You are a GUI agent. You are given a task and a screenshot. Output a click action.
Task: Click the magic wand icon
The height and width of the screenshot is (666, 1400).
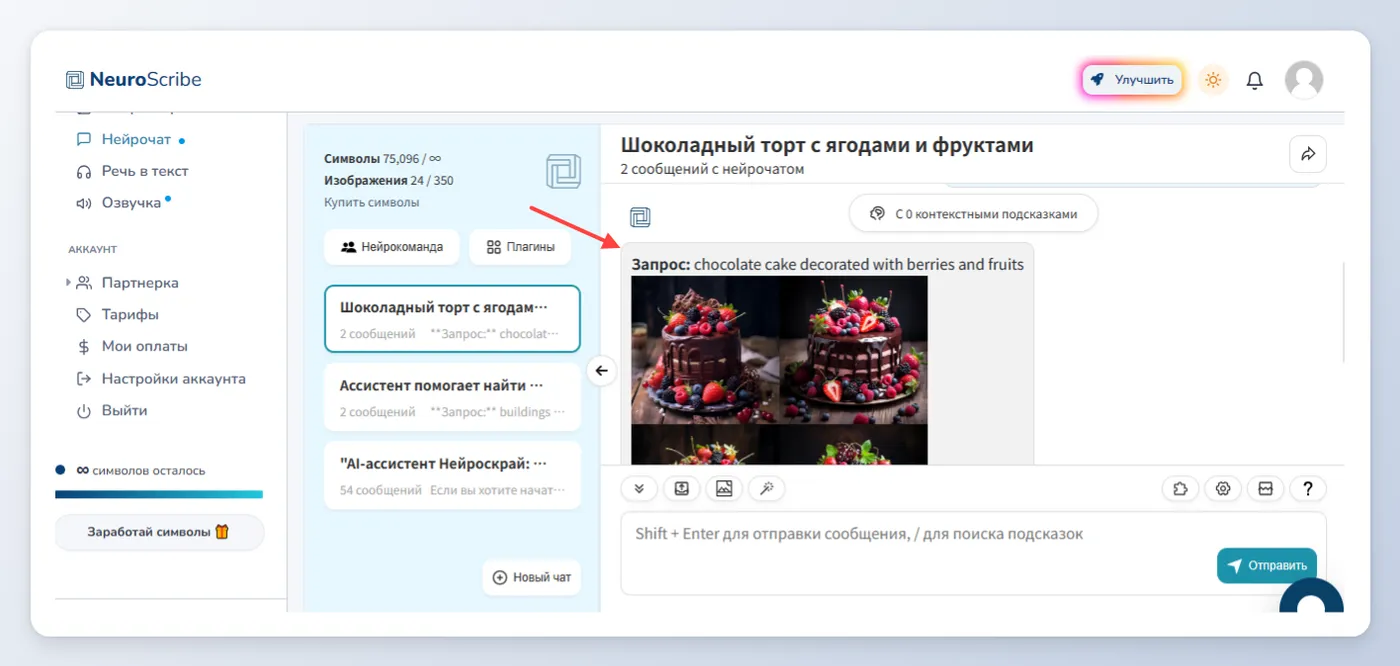pyautogui.click(x=767, y=488)
